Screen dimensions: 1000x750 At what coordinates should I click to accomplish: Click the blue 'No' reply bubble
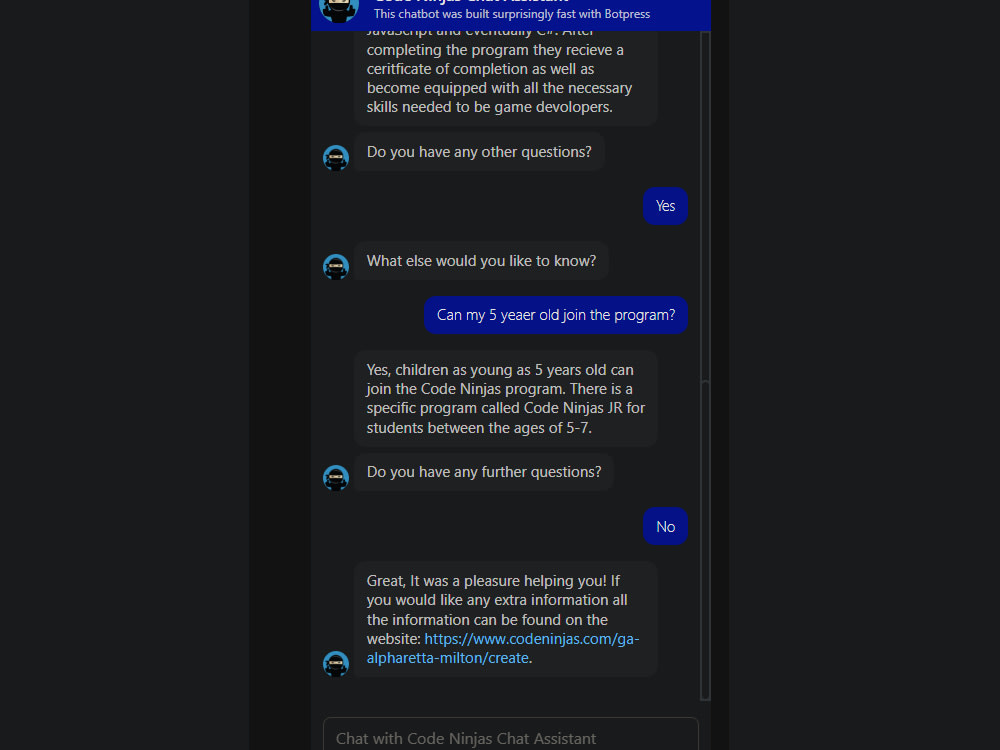665,526
